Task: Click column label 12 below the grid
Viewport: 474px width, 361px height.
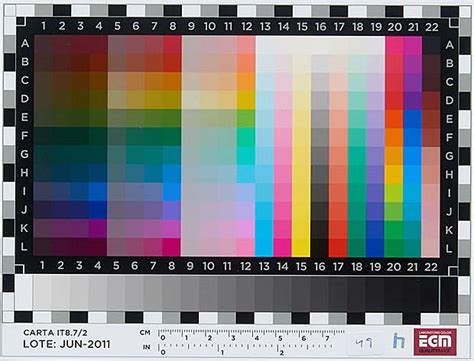Action: click(246, 266)
